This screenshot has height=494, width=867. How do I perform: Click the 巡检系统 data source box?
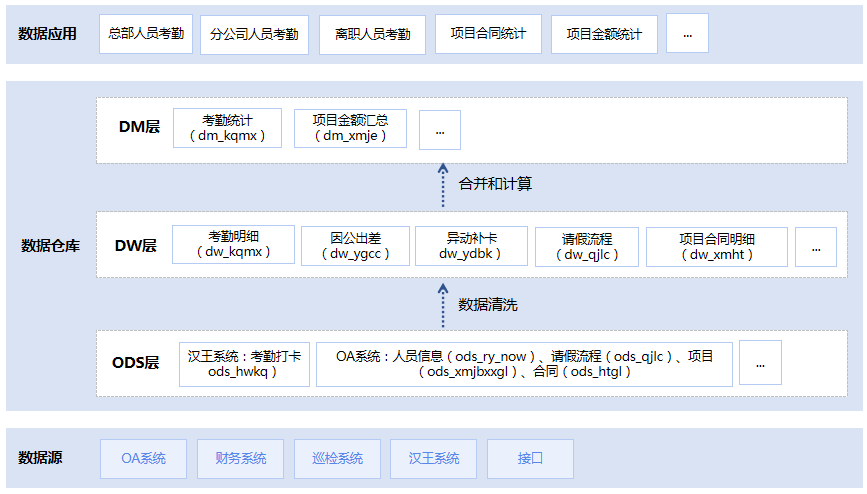(x=337, y=459)
